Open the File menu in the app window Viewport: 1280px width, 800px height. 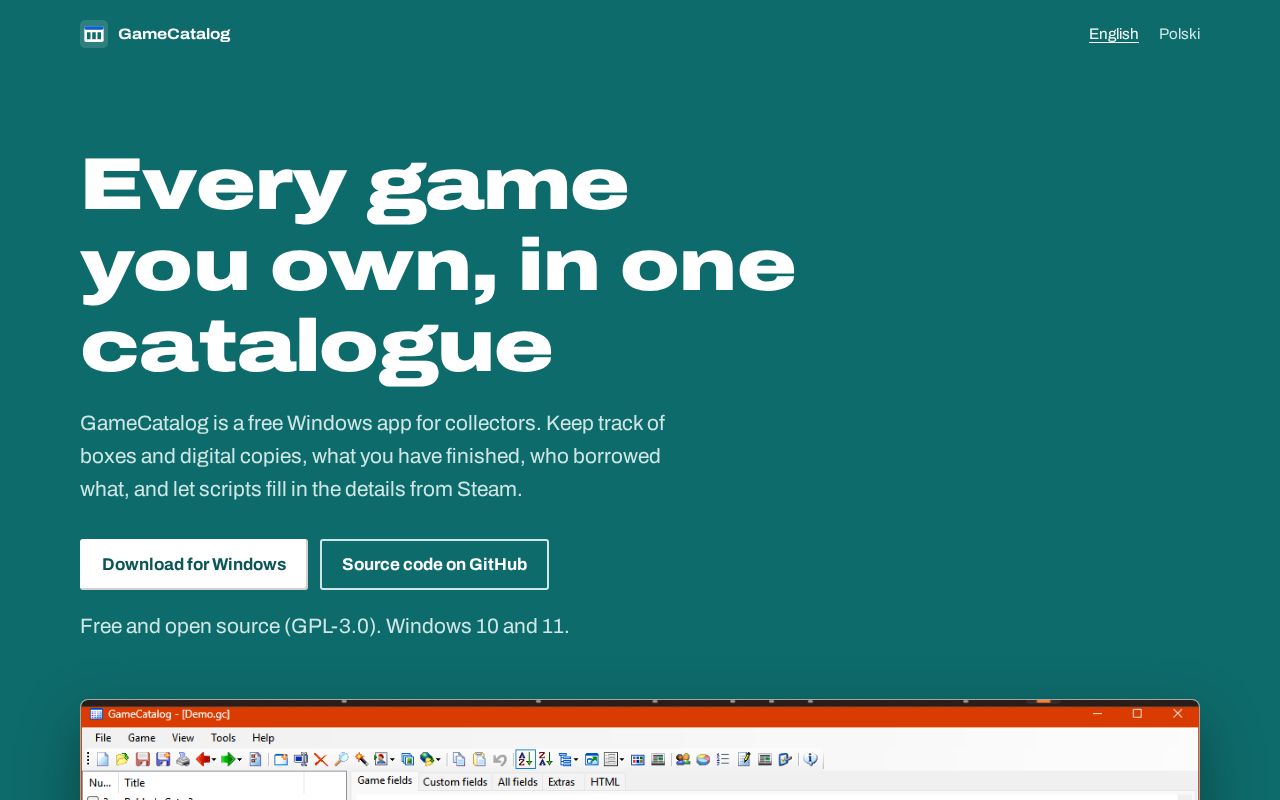pyautogui.click(x=103, y=738)
